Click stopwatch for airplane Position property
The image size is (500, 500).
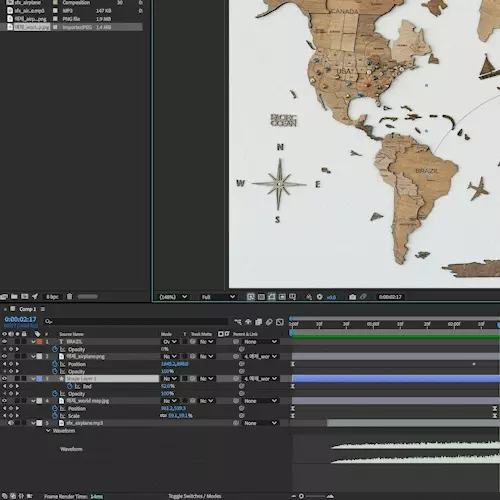coord(55,364)
